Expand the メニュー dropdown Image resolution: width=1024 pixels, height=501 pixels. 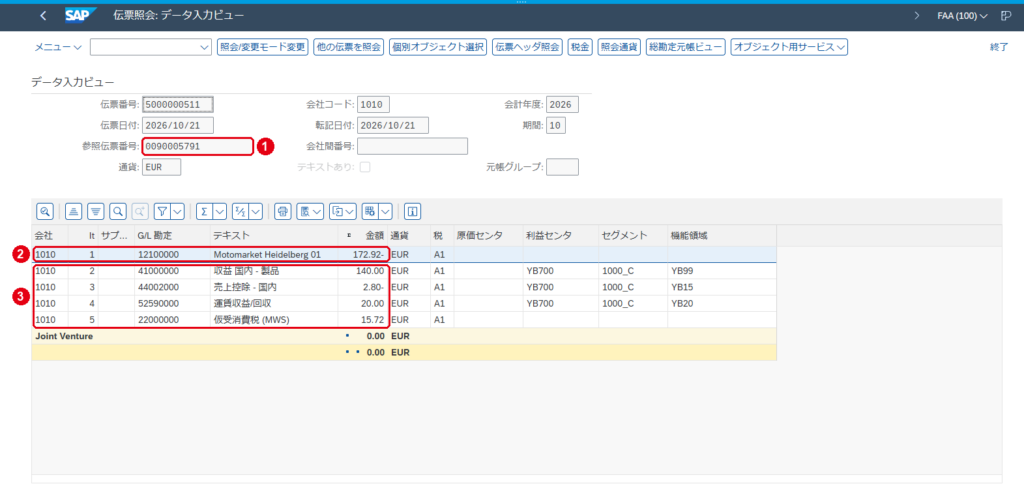[x=57, y=47]
